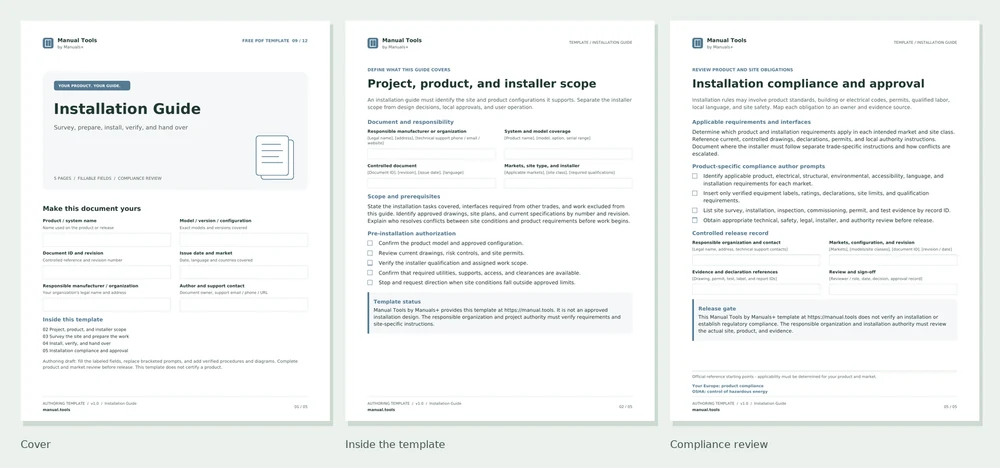Click the 'YOUR PRODUCT. YOUR GUIDE.' badge

click(x=92, y=85)
